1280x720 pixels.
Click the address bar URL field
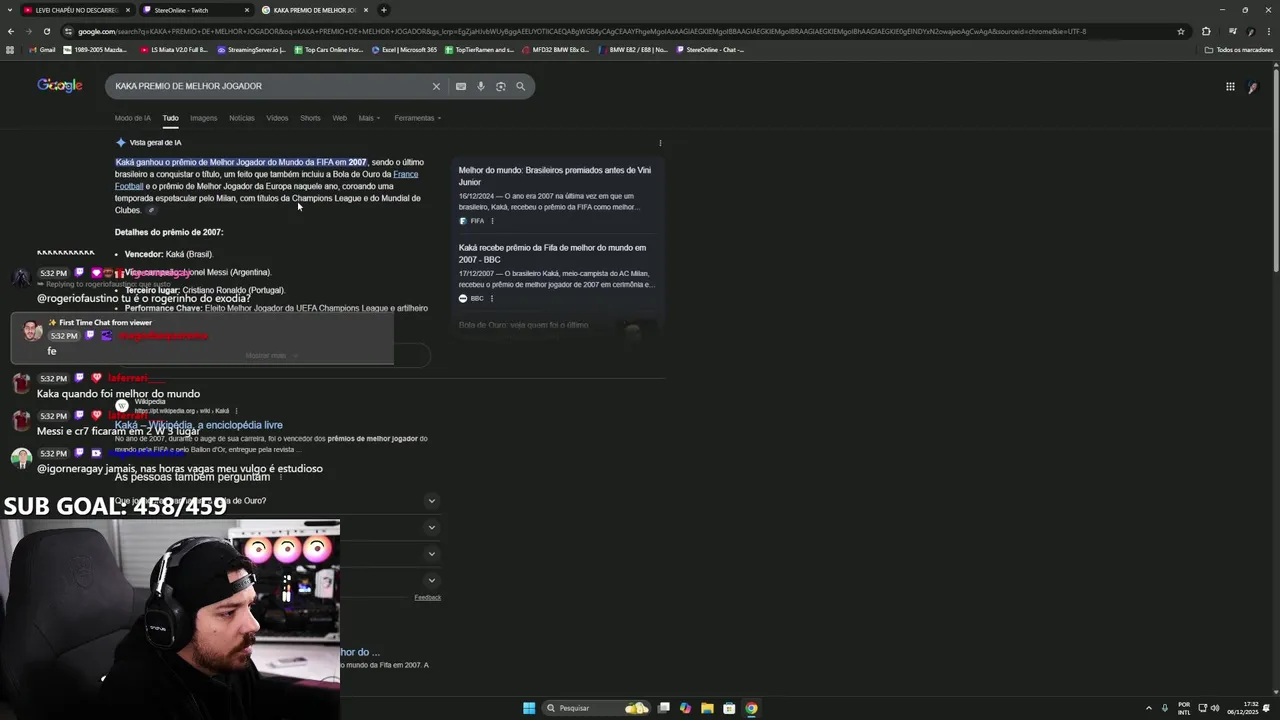pos(620,31)
